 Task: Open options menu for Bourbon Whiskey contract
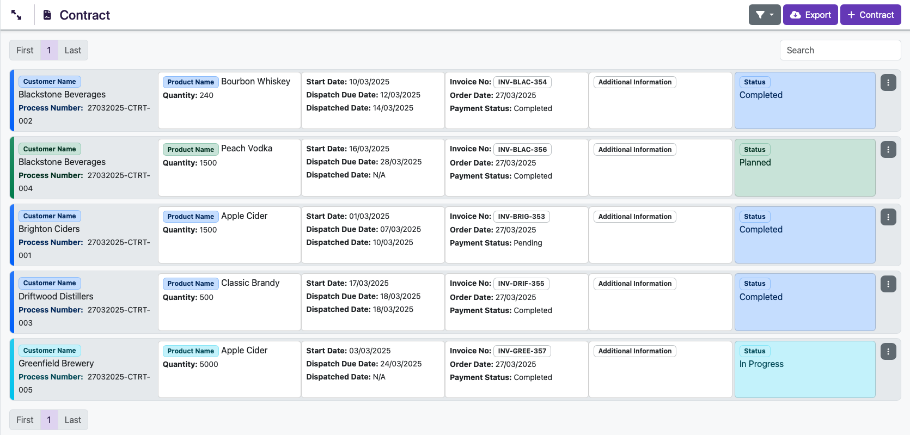pyautogui.click(x=888, y=82)
